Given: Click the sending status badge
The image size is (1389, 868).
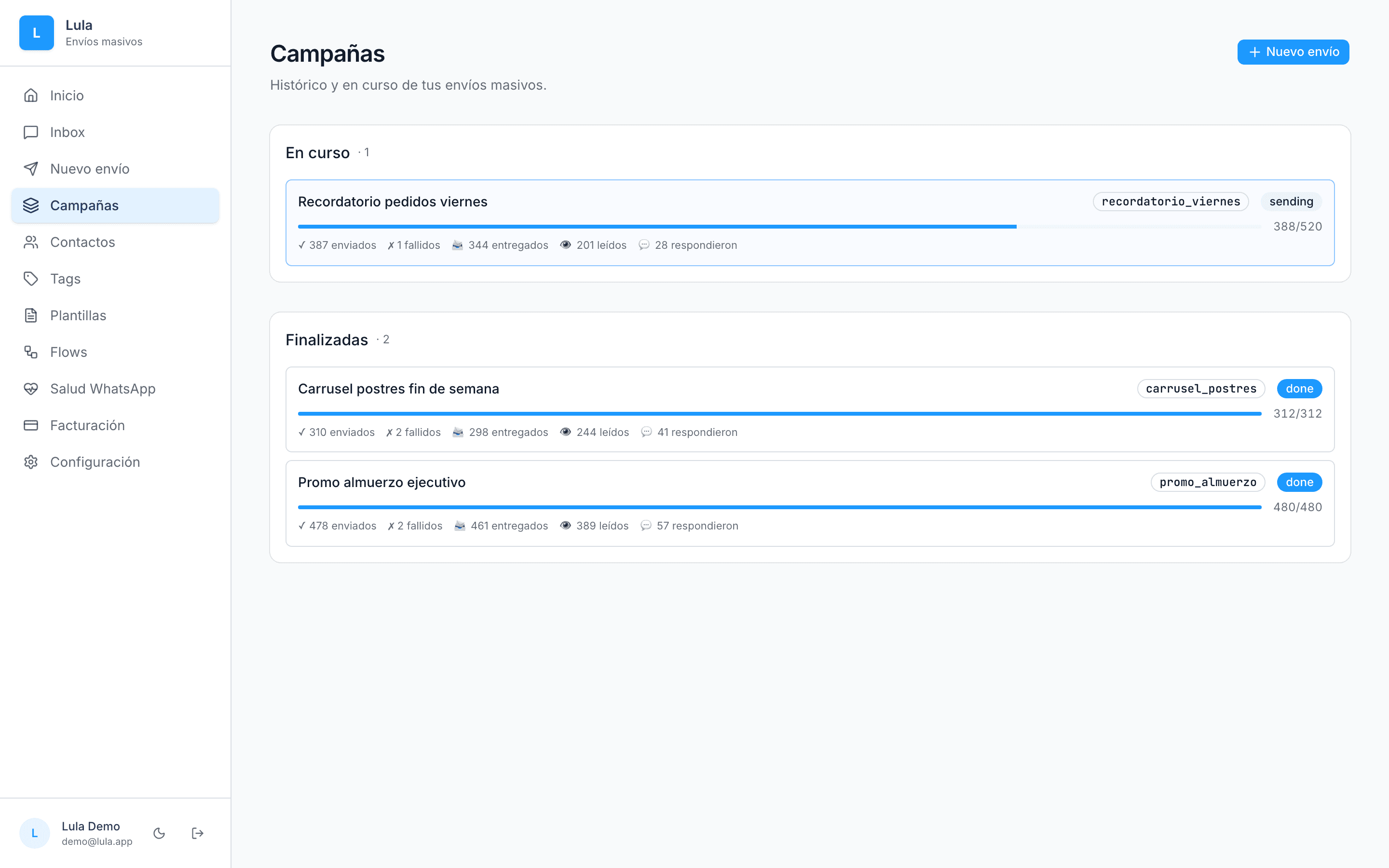Looking at the screenshot, I should pos(1292,202).
